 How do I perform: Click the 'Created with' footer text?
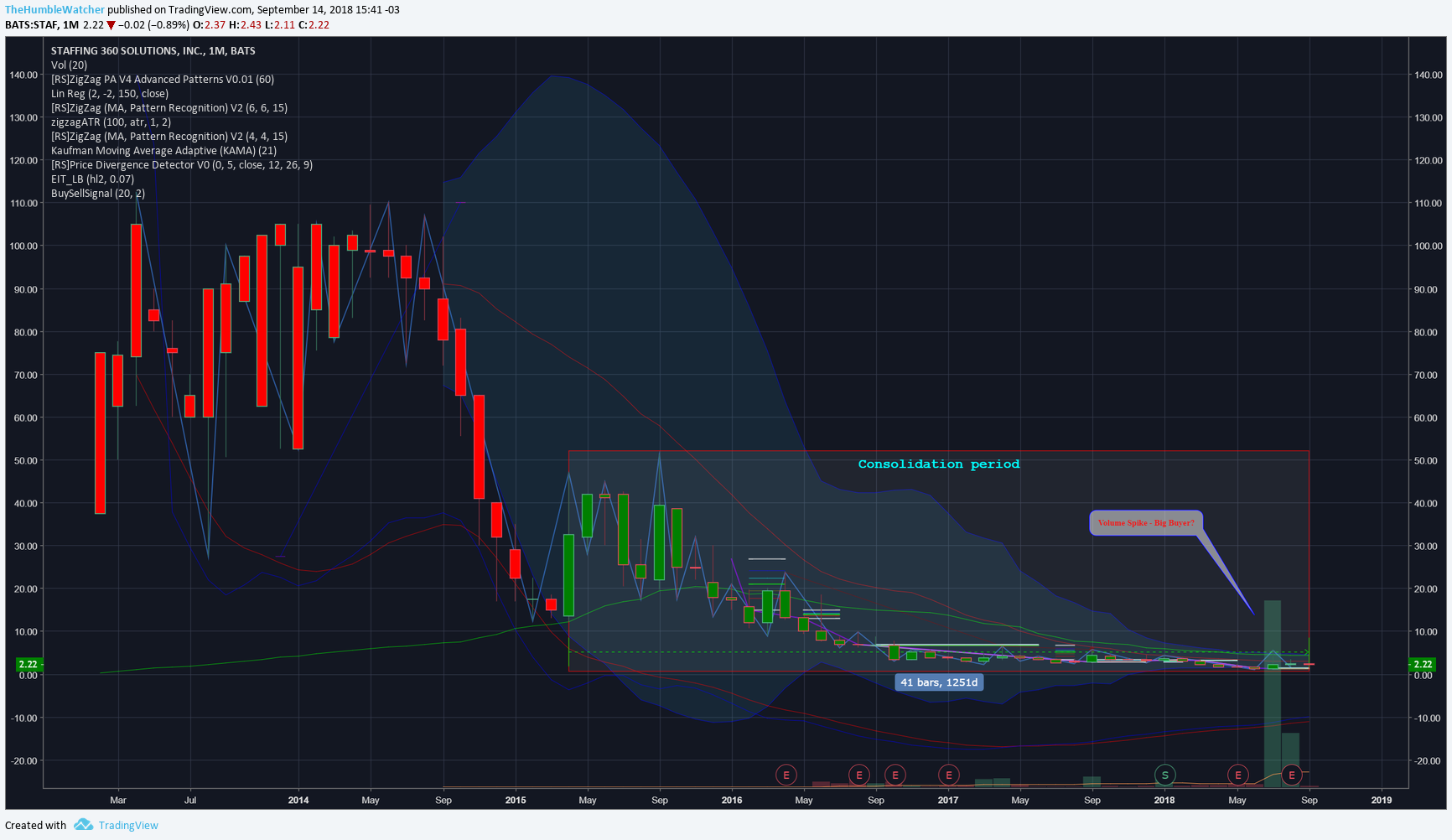[x=36, y=825]
